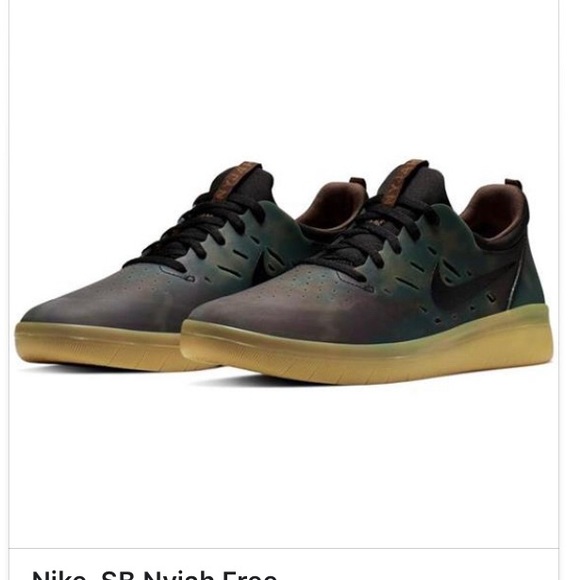Click the divider line above the product title

(284, 549)
